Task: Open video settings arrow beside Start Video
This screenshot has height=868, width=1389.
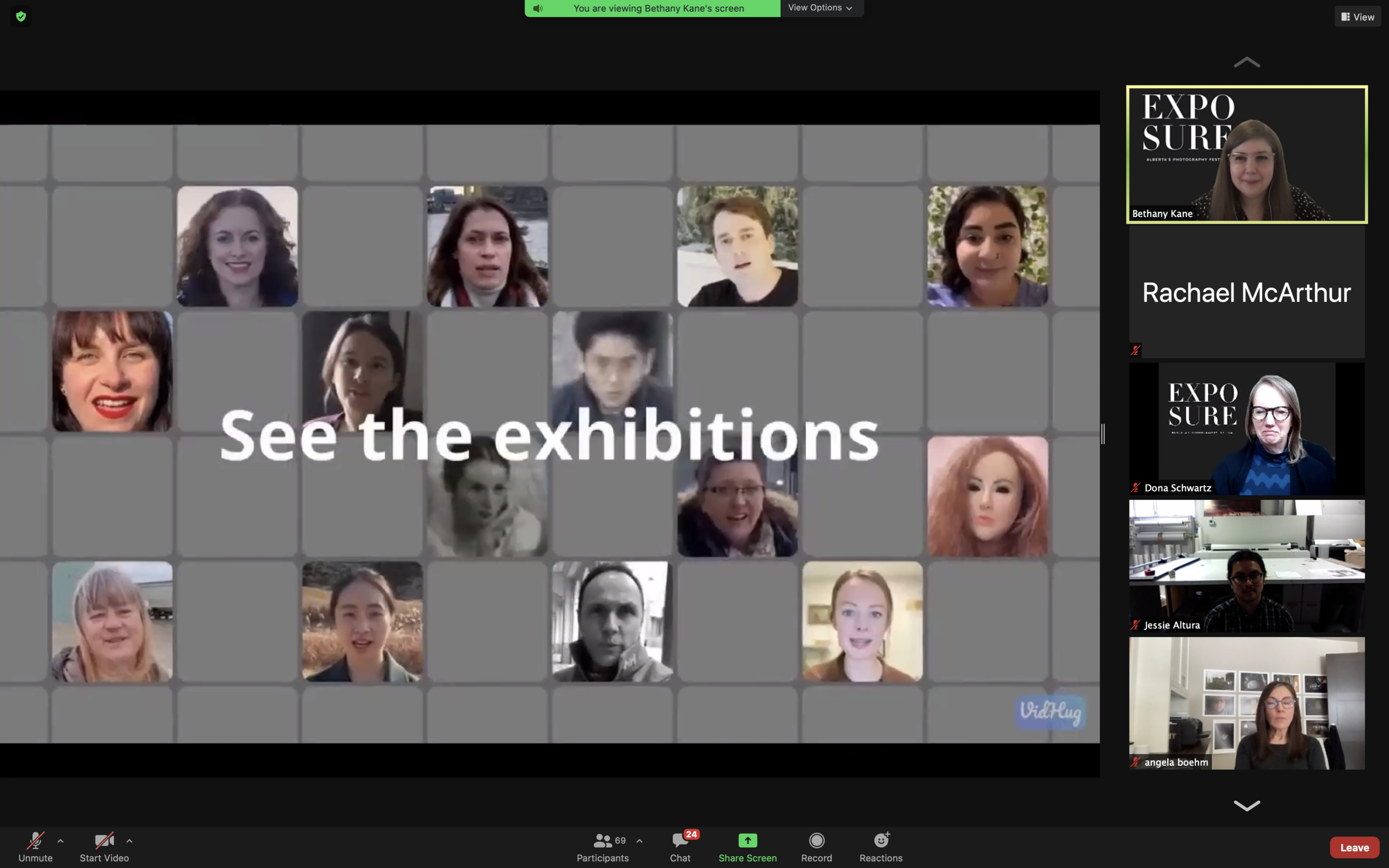Action: pyautogui.click(x=129, y=840)
